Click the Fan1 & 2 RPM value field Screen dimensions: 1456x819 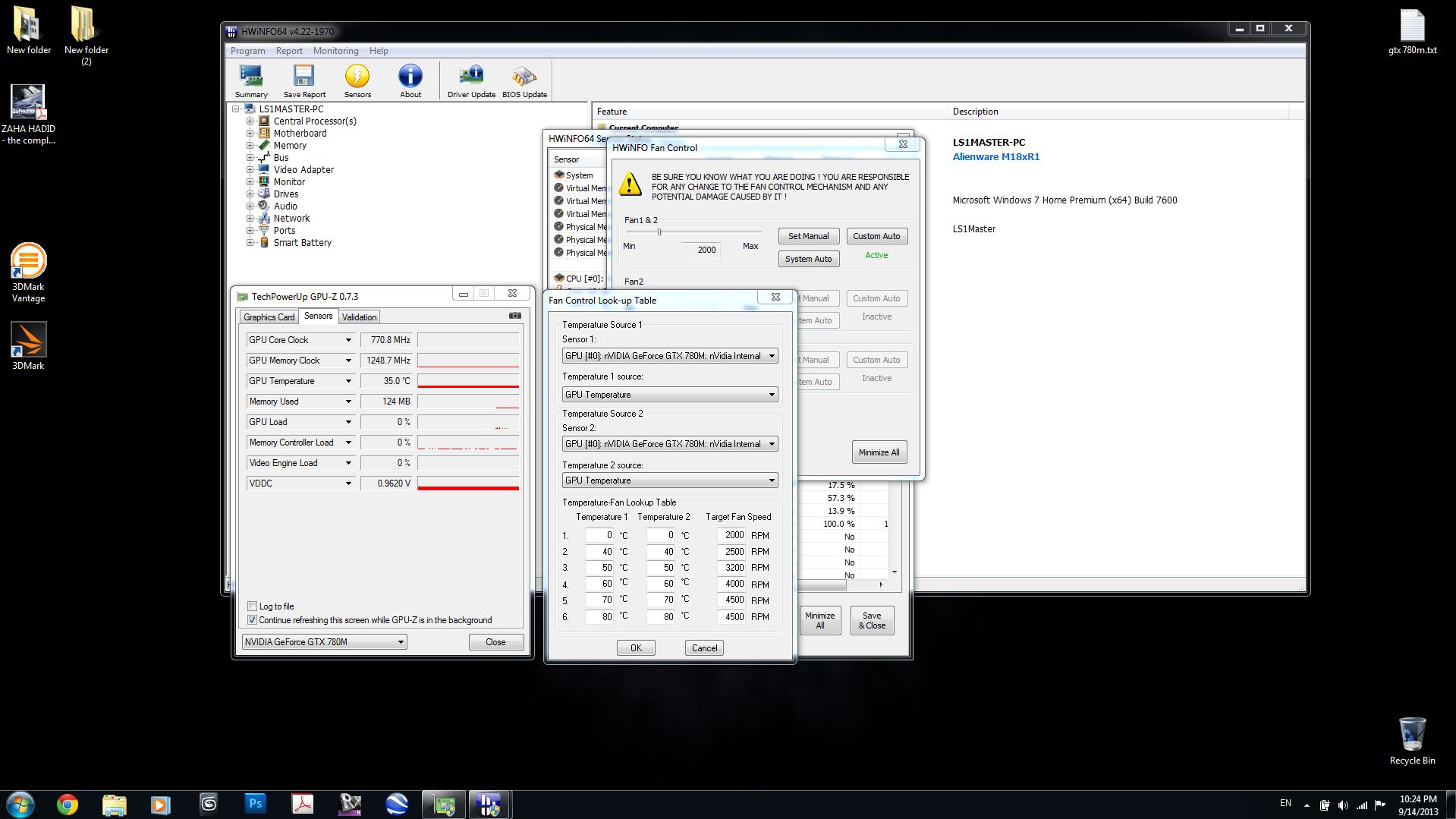[x=701, y=250]
